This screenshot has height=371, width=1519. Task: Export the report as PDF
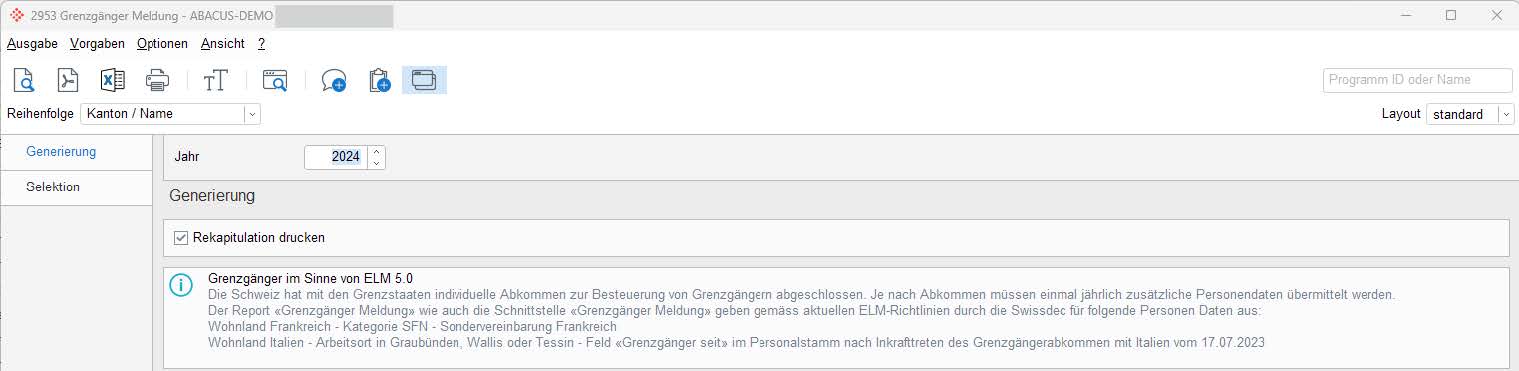point(68,81)
